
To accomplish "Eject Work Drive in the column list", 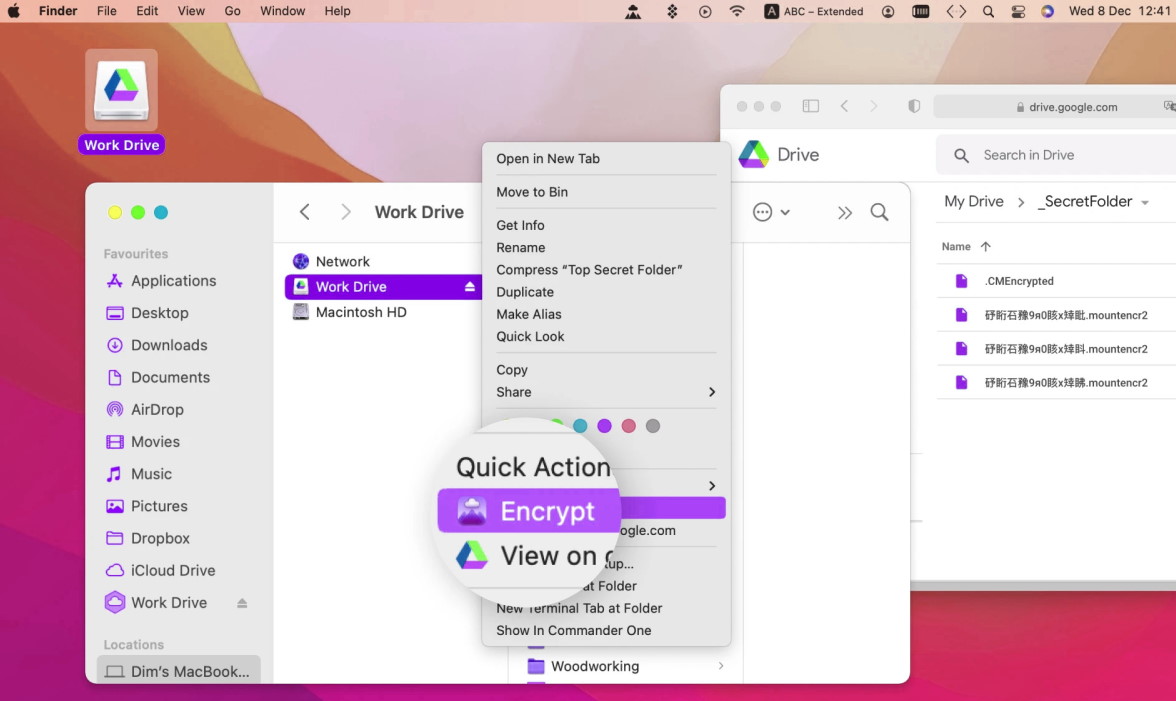I will pyautogui.click(x=470, y=286).
